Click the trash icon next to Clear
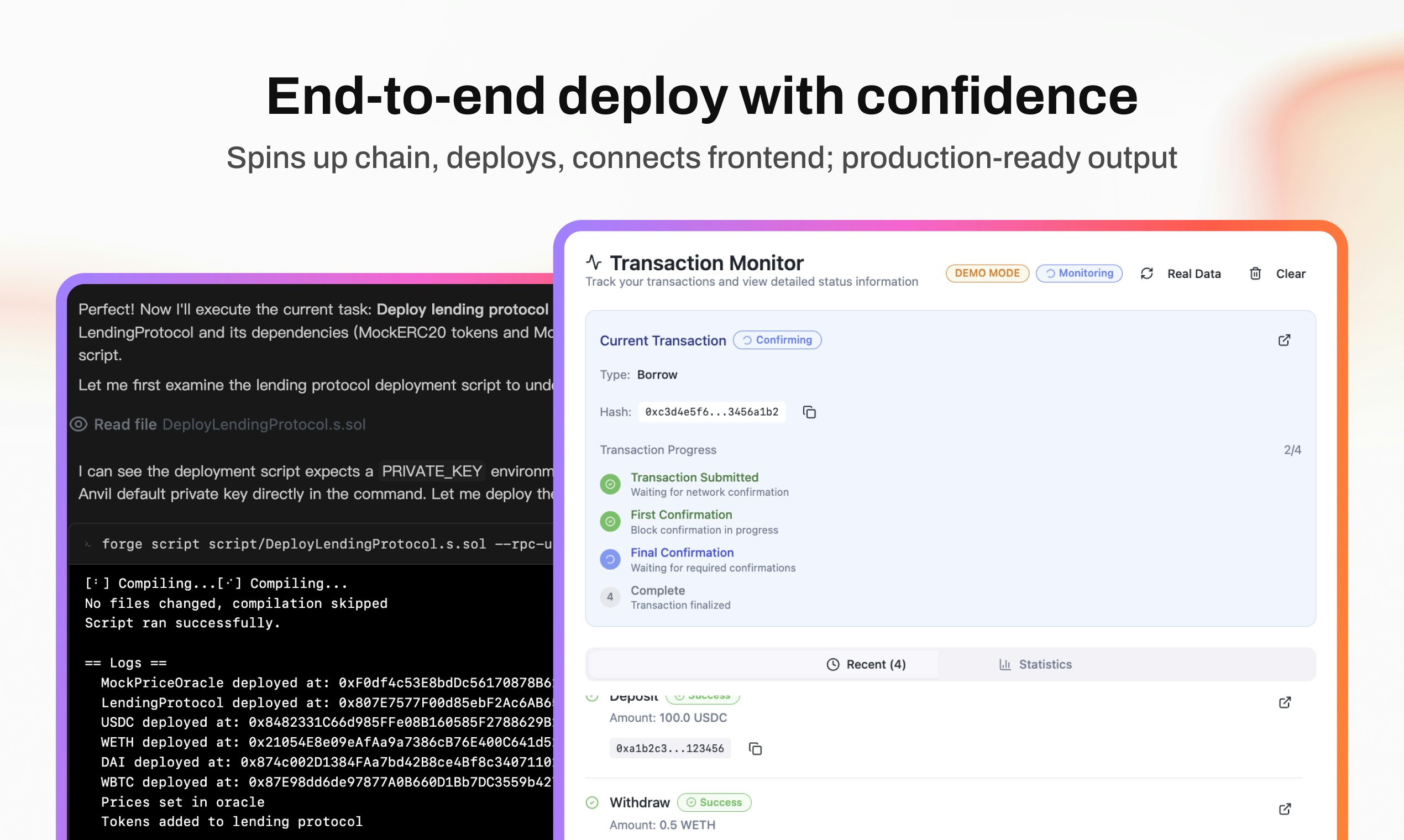Viewport: 1404px width, 840px height. point(1255,274)
